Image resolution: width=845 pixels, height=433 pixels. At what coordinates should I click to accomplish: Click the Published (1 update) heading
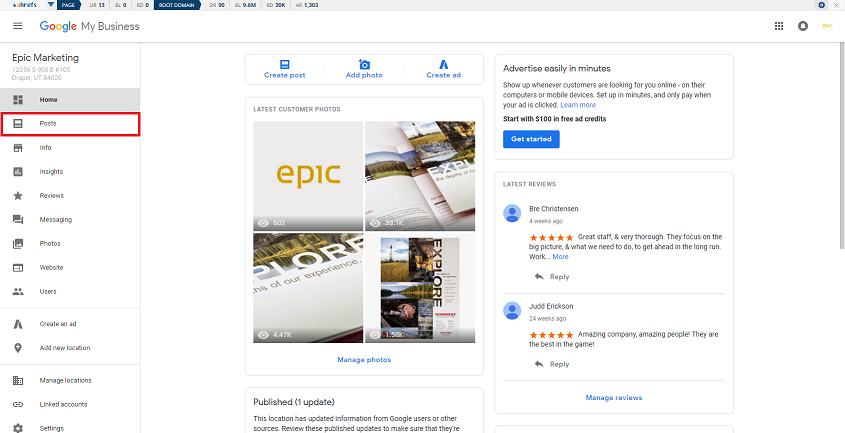coord(294,402)
